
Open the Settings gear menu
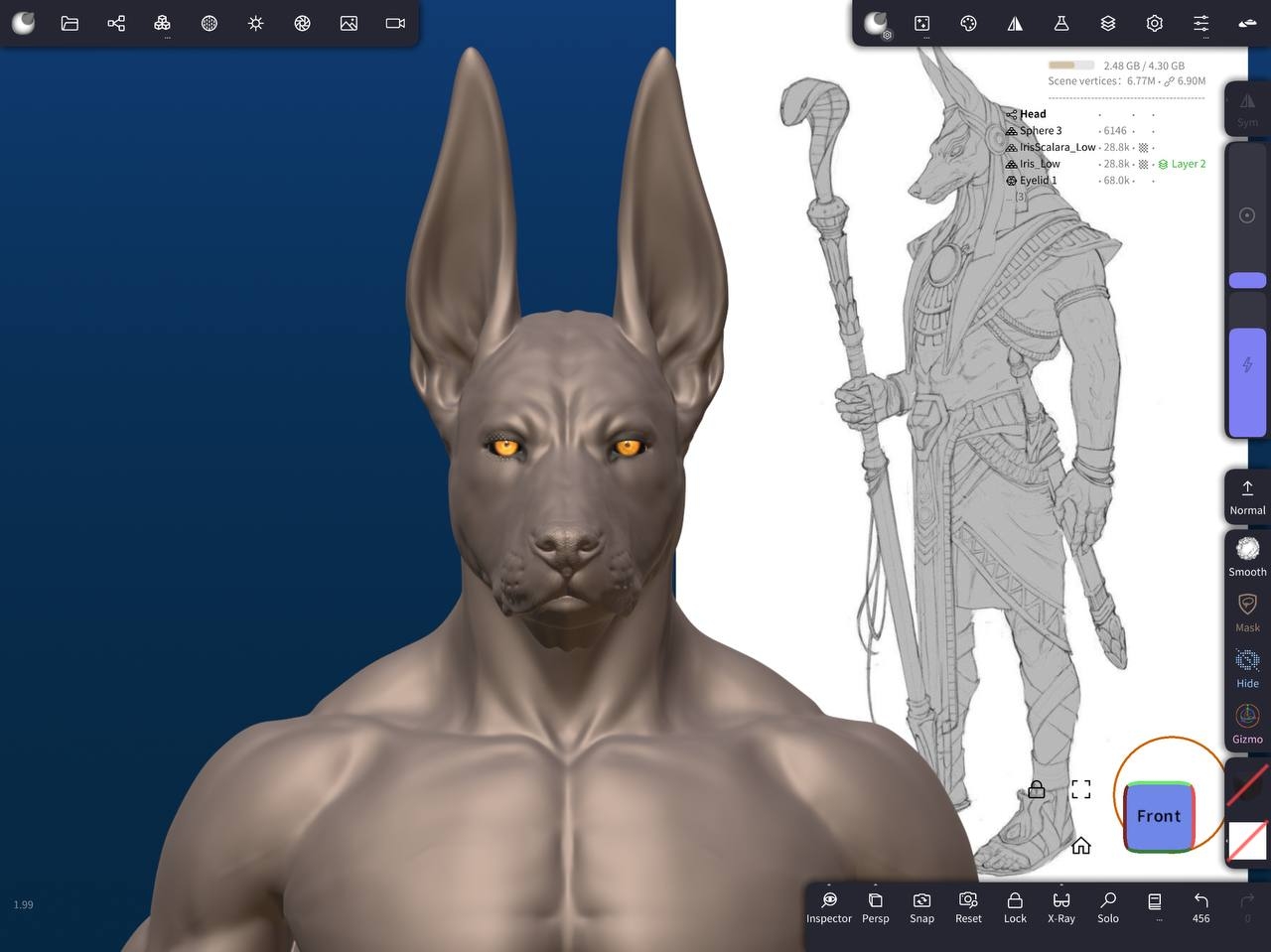coord(1154,23)
